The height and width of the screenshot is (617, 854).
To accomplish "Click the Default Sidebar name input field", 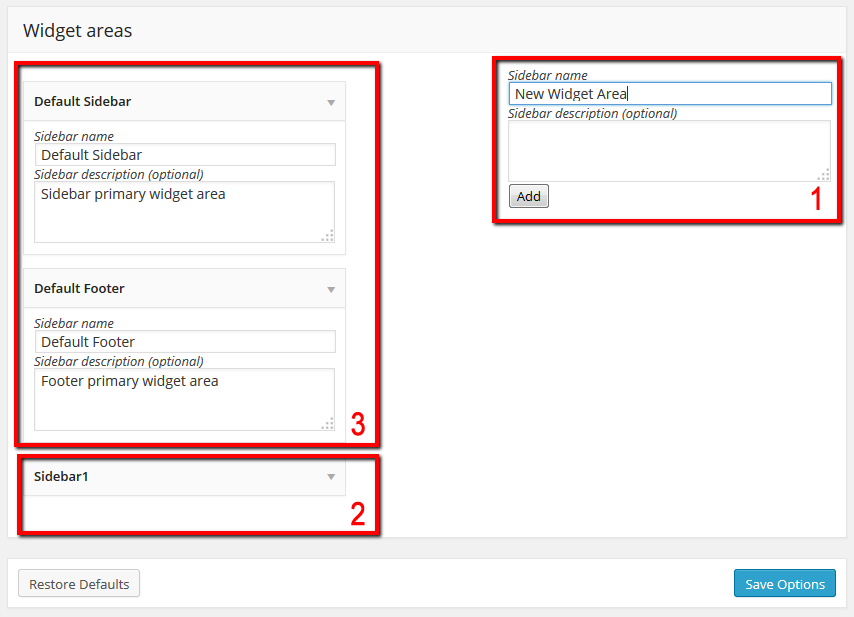I will (x=185, y=155).
